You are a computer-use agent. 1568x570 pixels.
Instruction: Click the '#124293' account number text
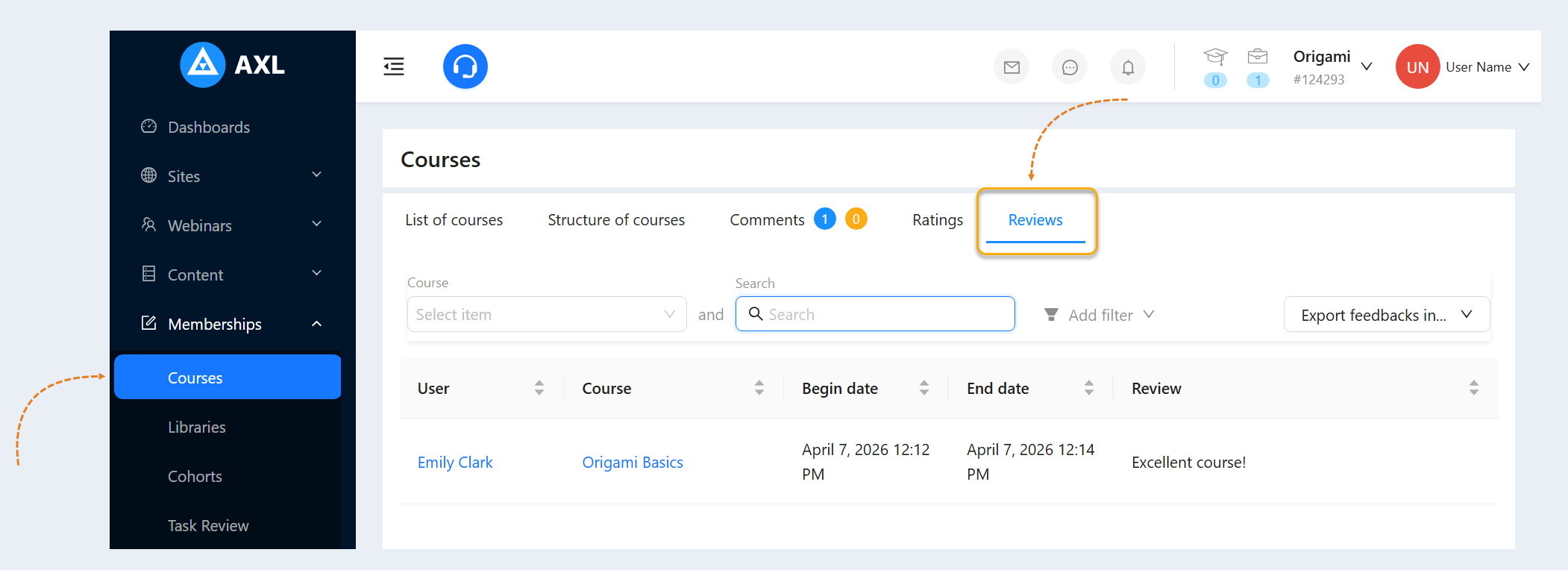click(1319, 79)
